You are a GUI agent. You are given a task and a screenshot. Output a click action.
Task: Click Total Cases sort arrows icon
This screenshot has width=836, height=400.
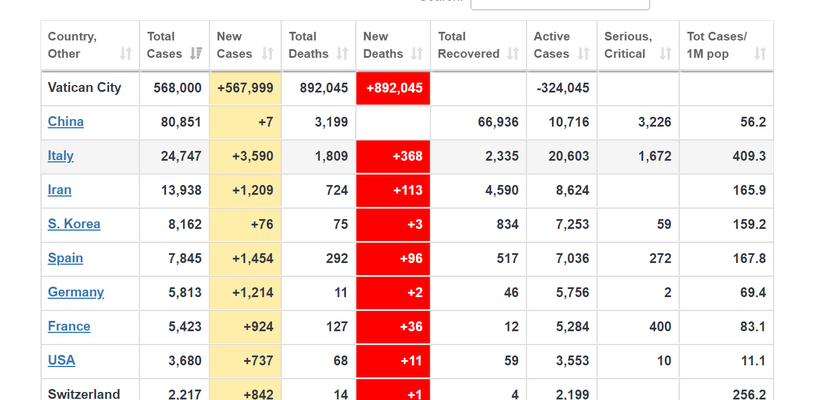click(x=196, y=53)
